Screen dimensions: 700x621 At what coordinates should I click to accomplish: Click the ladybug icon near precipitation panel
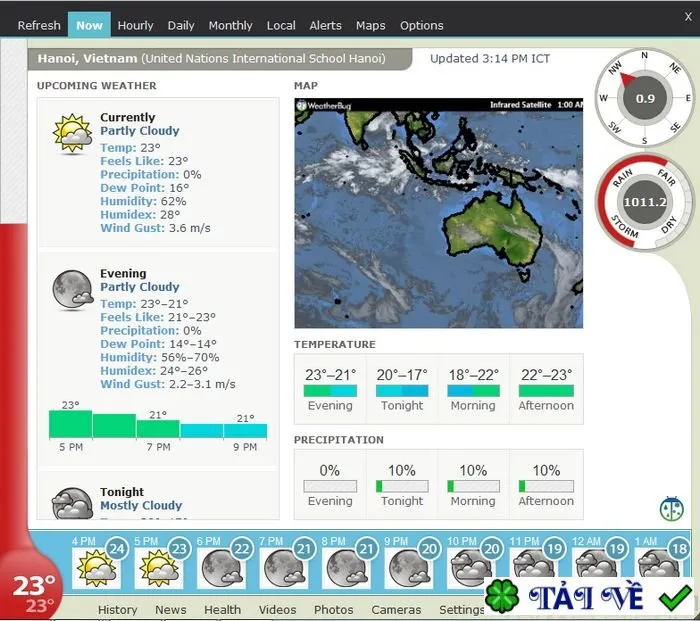pos(671,508)
